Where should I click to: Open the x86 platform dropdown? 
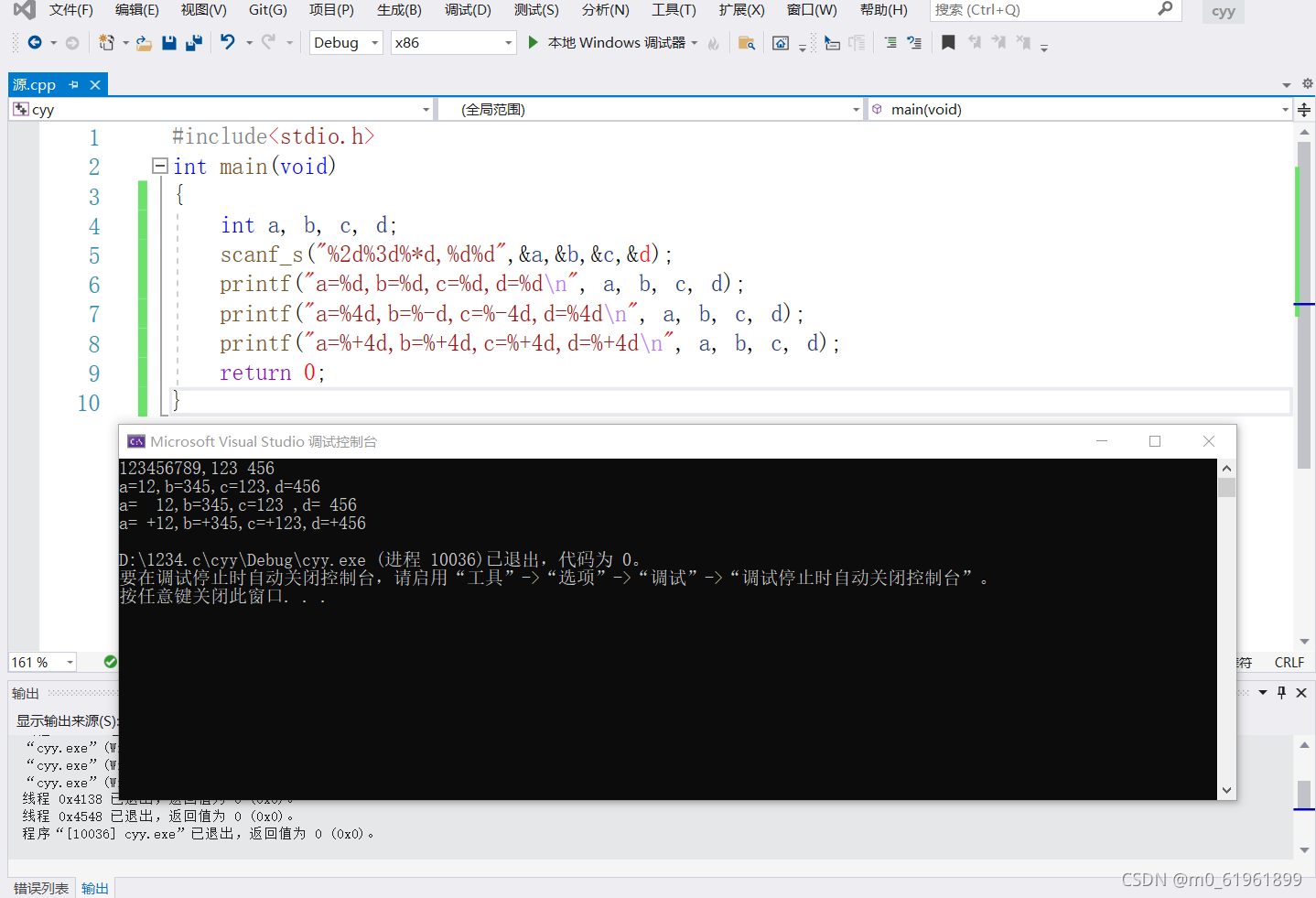454,43
